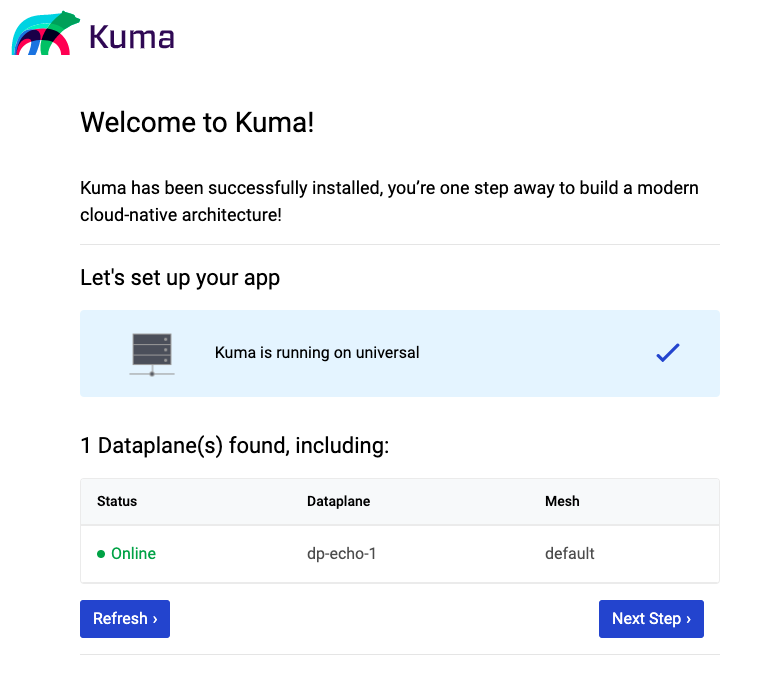Click the Online status text

(134, 554)
